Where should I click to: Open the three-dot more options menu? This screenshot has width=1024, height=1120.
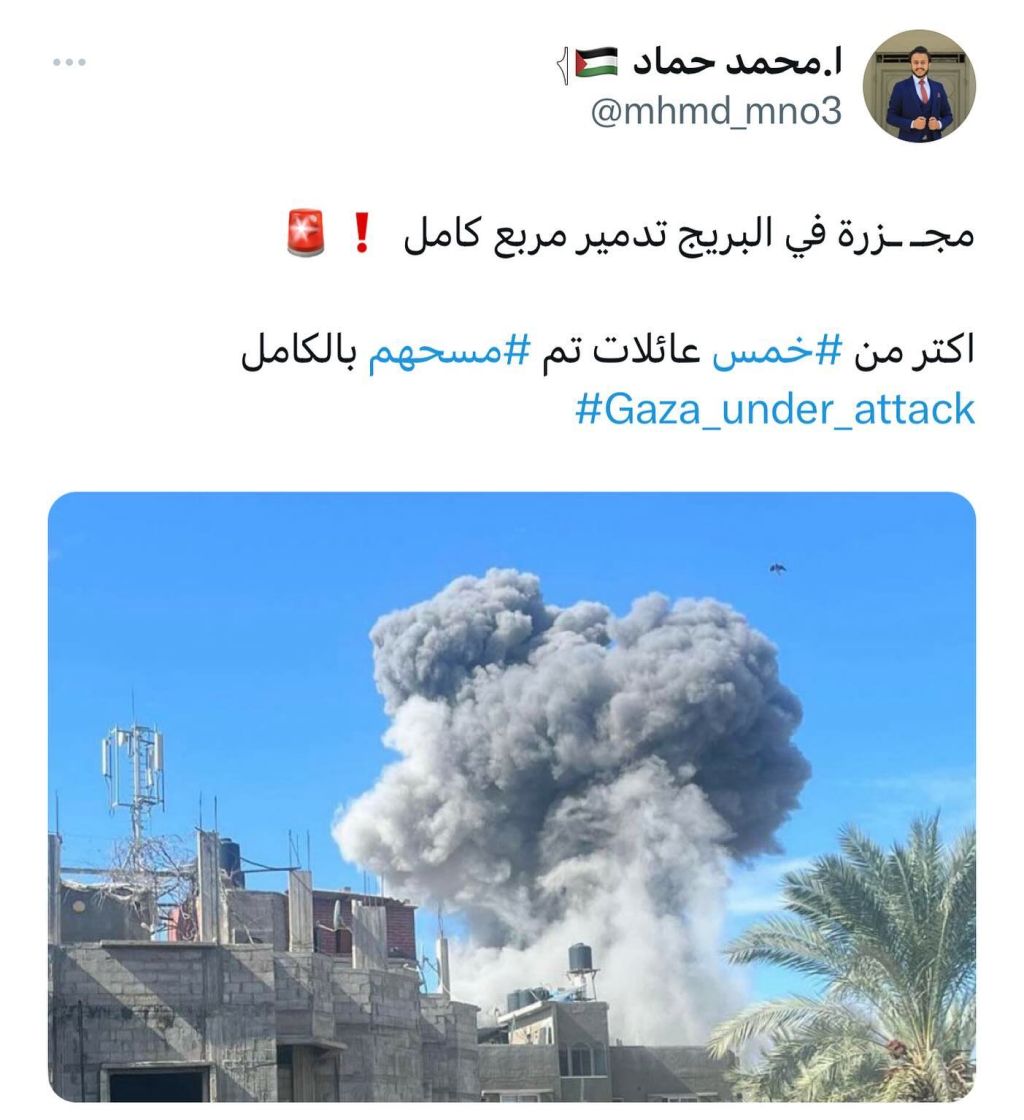pyautogui.click(x=69, y=63)
